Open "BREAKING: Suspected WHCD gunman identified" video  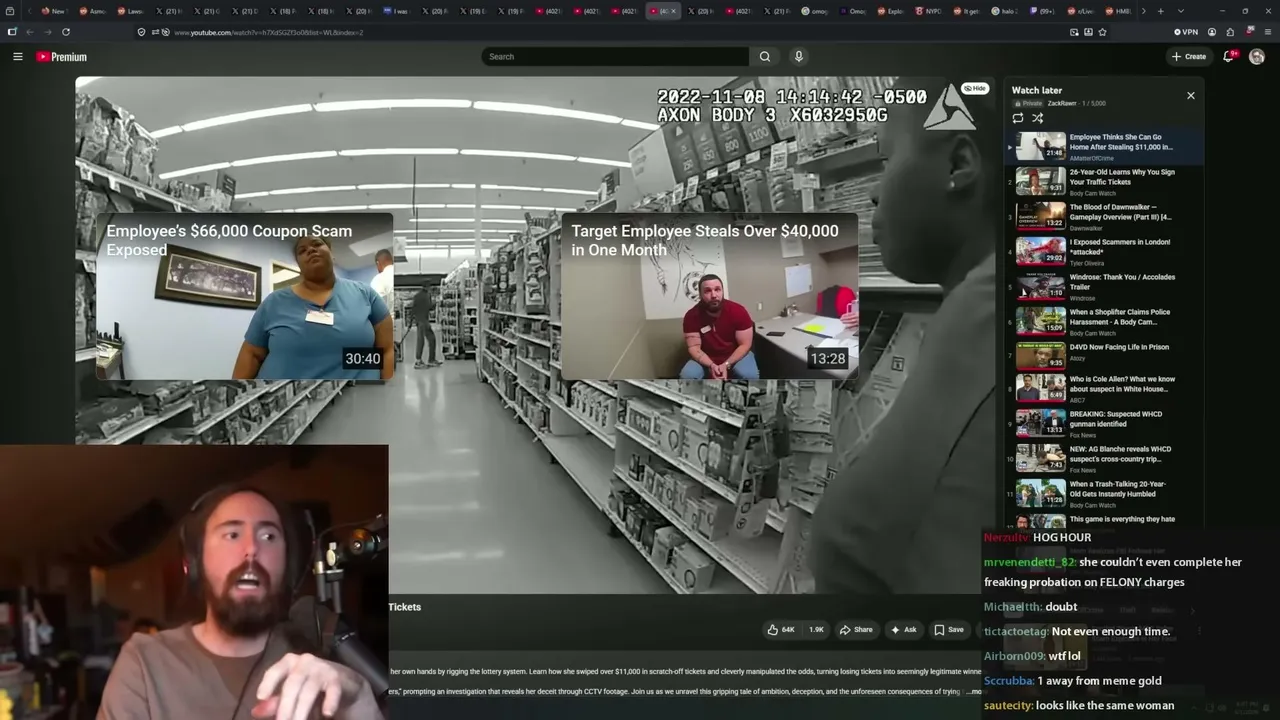pyautogui.click(x=1104, y=423)
